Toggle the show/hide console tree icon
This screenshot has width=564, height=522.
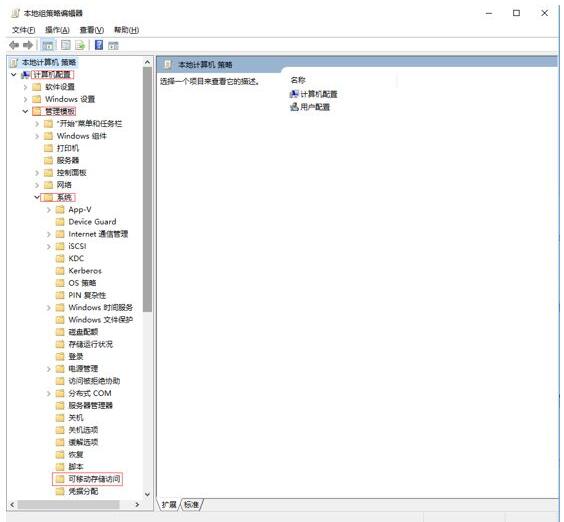pyautogui.click(x=47, y=45)
